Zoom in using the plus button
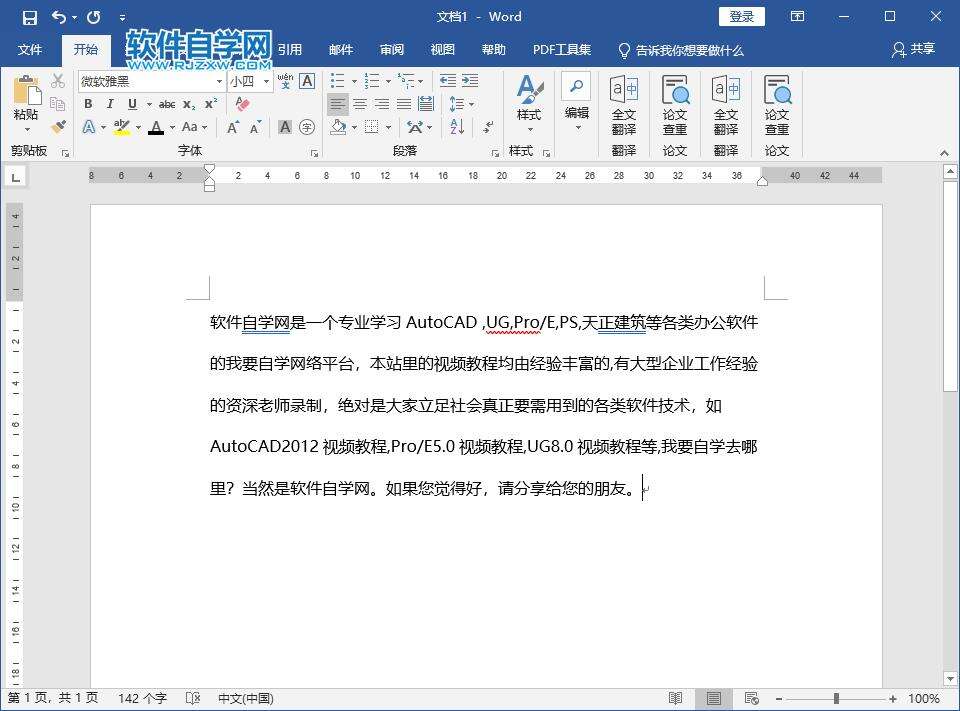The width and height of the screenshot is (960, 711). coord(893,699)
